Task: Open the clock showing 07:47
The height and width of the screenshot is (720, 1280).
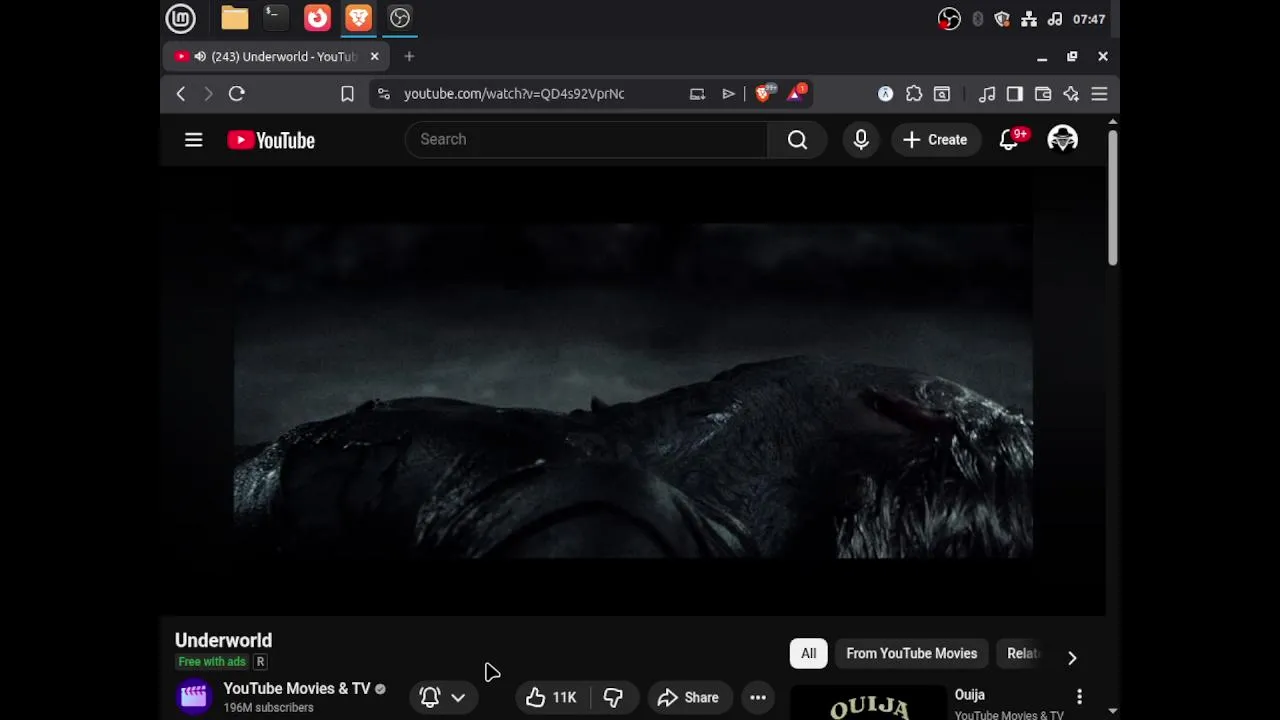Action: [x=1089, y=19]
